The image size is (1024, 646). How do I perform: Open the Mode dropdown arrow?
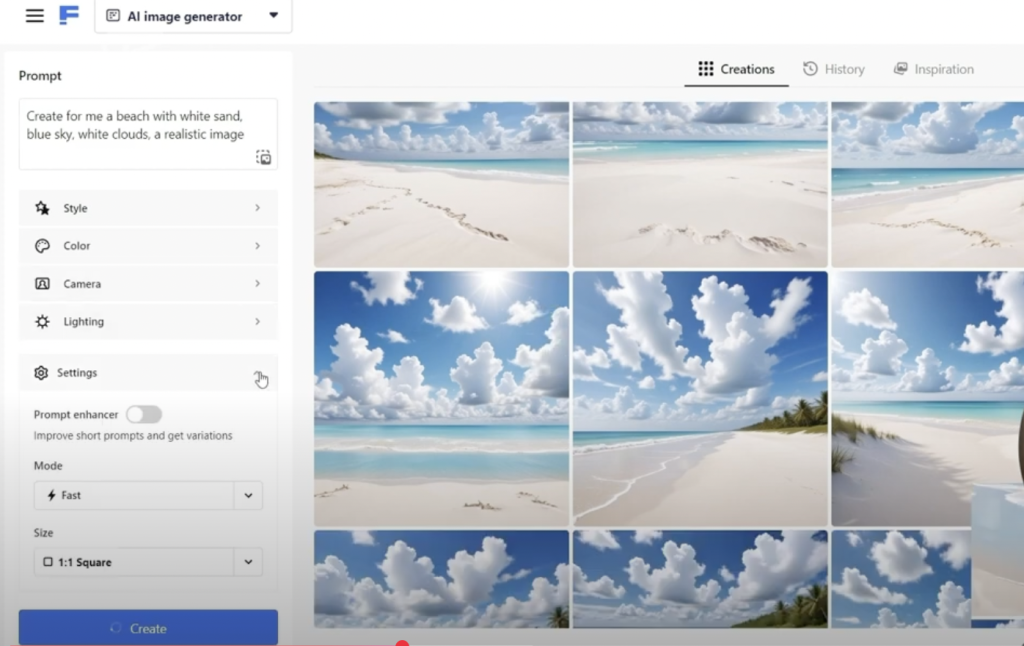(248, 495)
